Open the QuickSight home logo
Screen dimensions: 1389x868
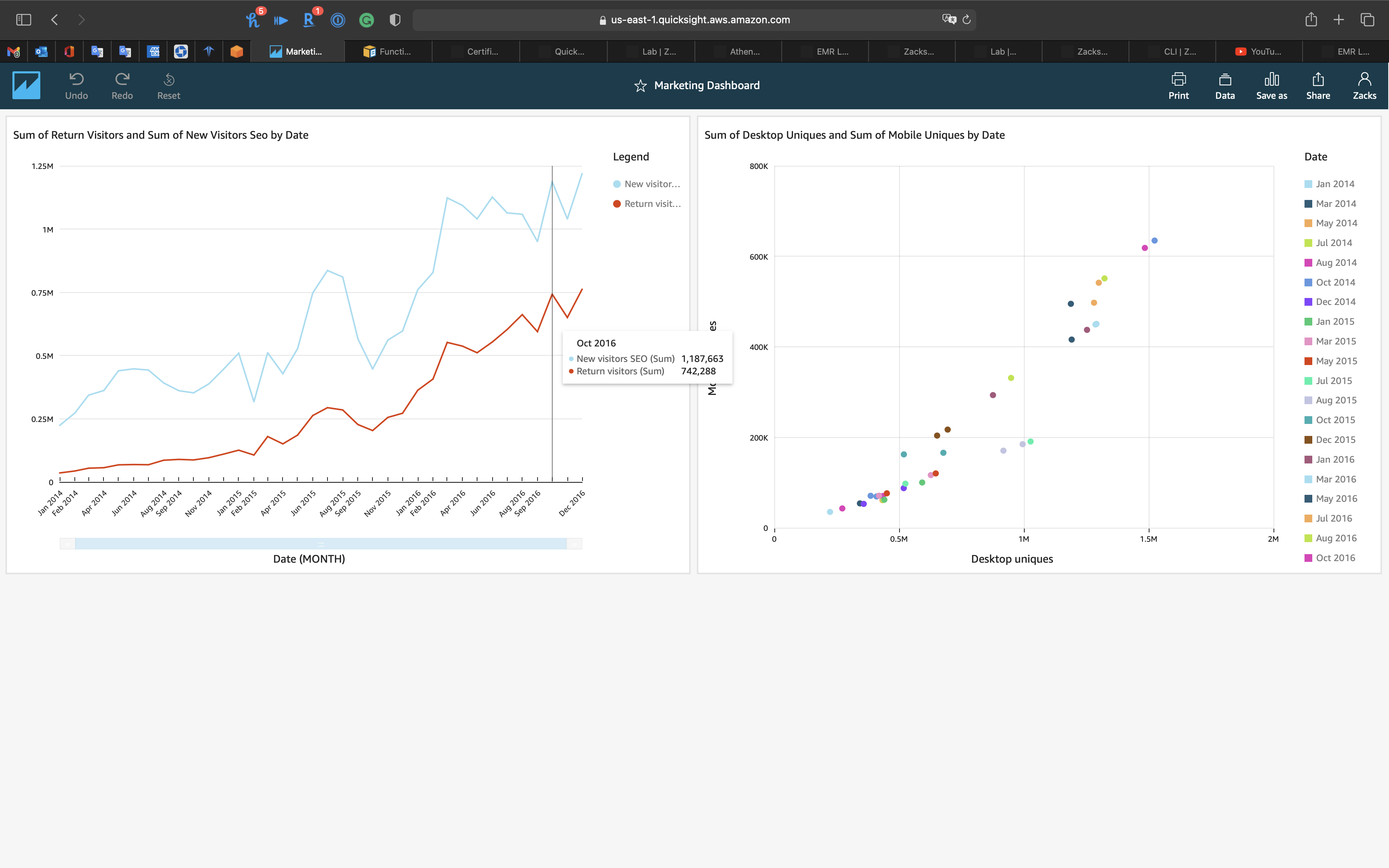click(26, 86)
